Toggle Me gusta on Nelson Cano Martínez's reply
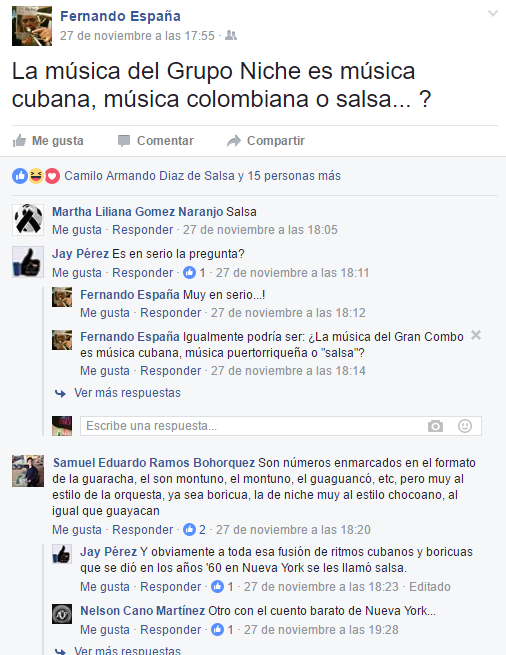The width and height of the screenshot is (506, 655). point(105,630)
